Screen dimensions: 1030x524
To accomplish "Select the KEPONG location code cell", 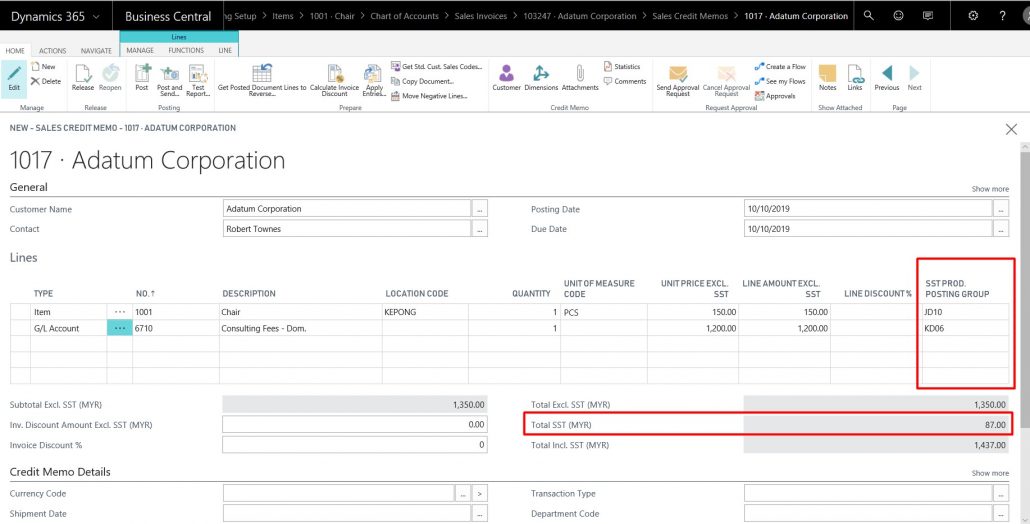I will pyautogui.click(x=424, y=312).
